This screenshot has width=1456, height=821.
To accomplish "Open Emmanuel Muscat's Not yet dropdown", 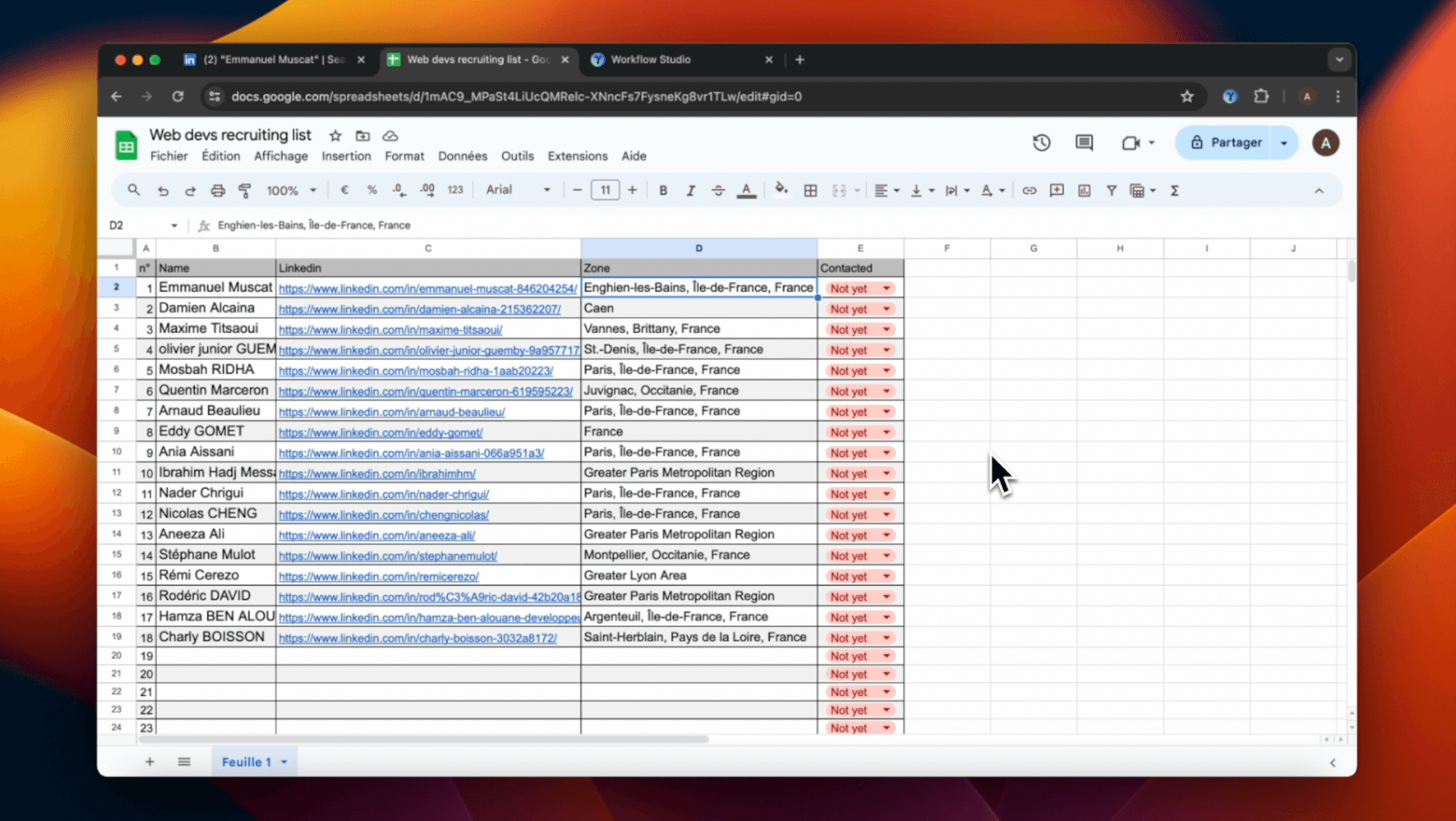I will (886, 288).
